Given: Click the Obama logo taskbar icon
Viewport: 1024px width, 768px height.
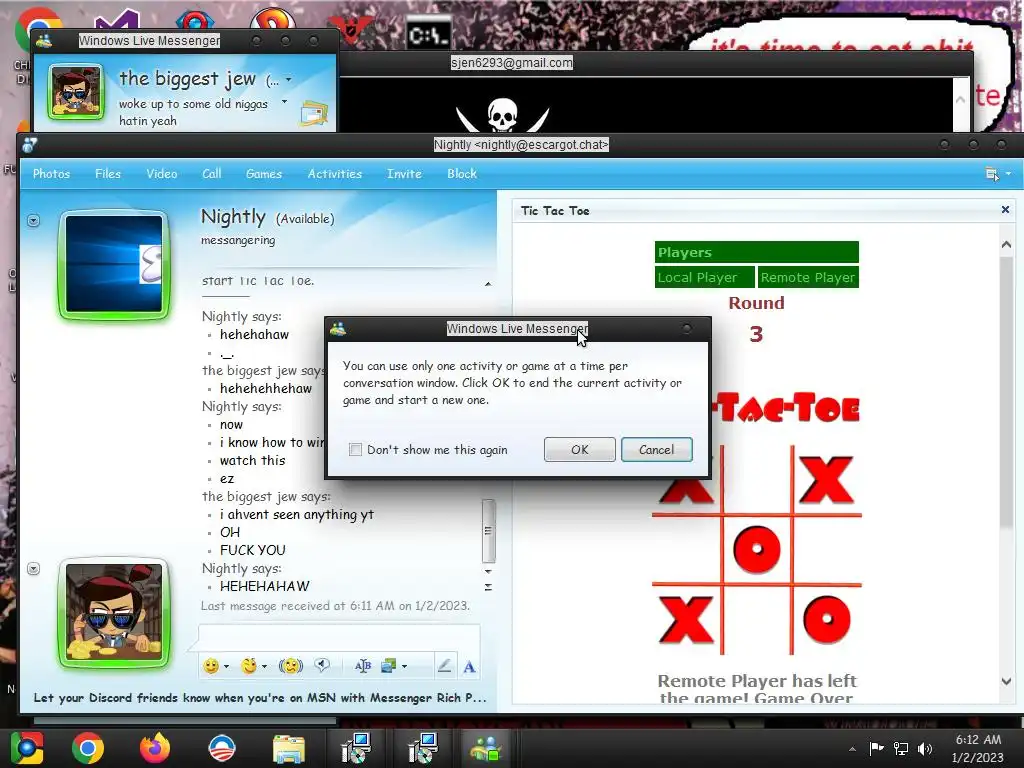Looking at the screenshot, I should (x=222, y=748).
